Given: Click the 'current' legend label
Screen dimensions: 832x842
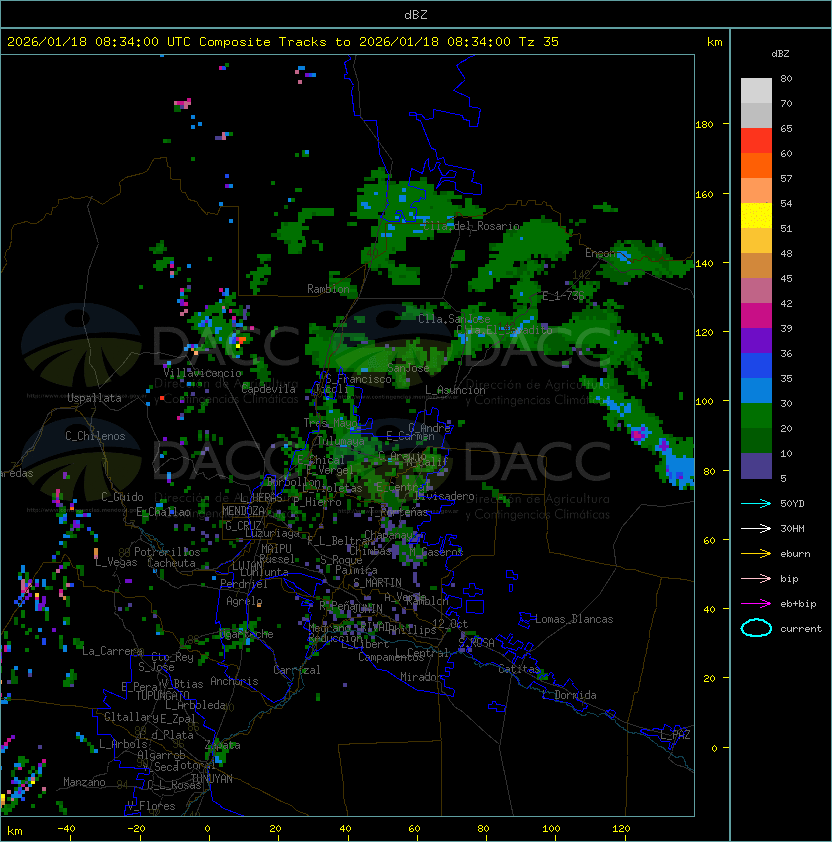Looking at the screenshot, I should click(801, 628).
